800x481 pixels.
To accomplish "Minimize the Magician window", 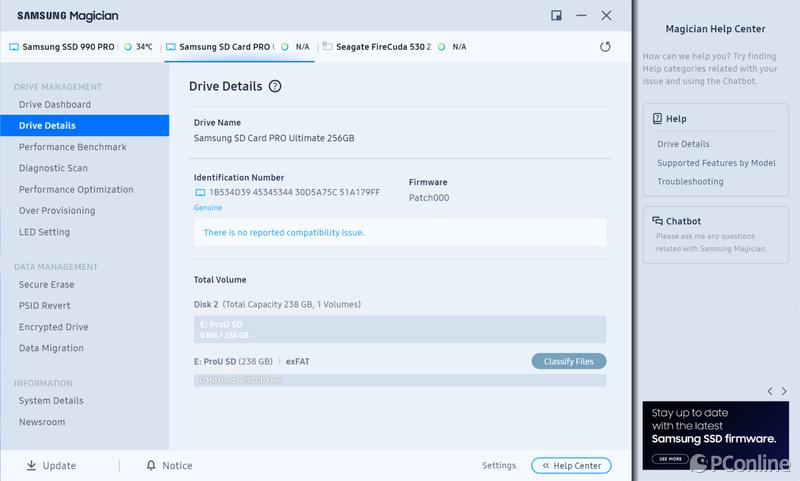I will pos(581,16).
